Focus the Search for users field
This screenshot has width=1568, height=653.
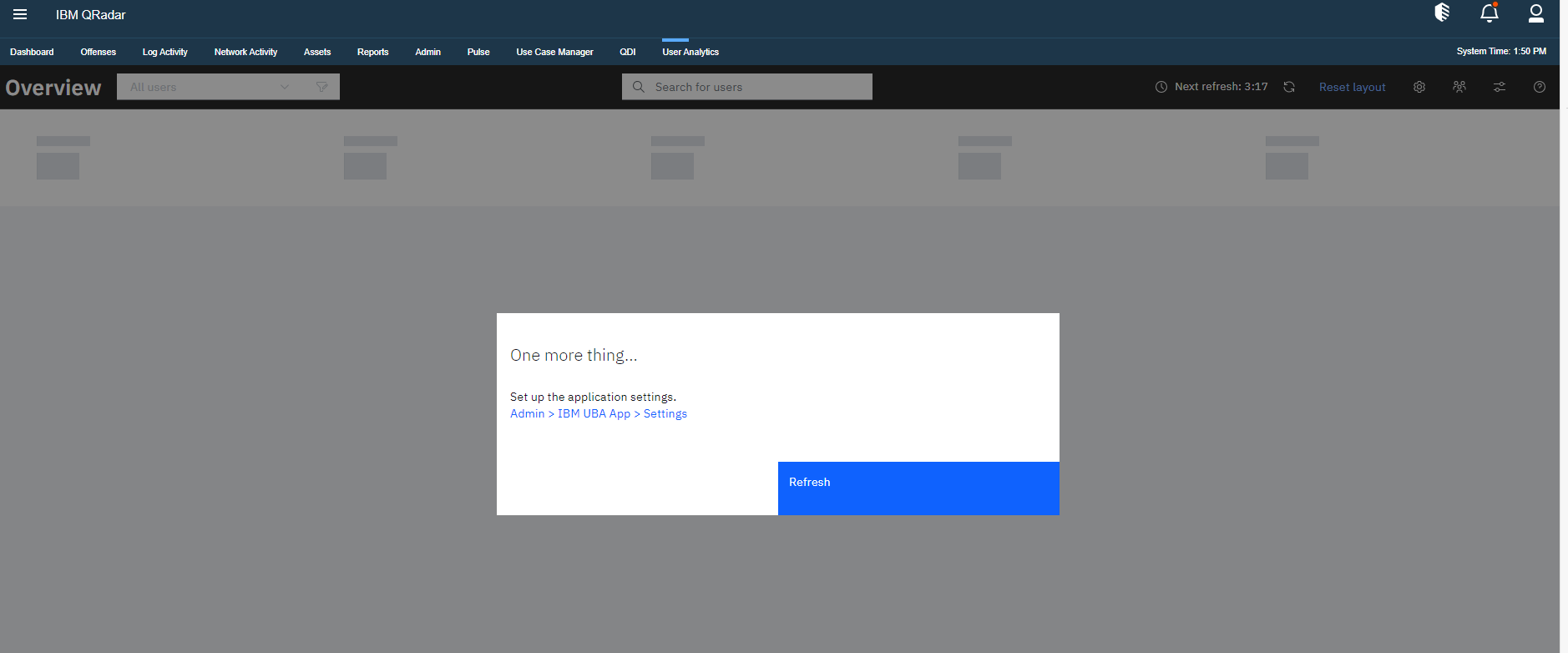coord(747,87)
